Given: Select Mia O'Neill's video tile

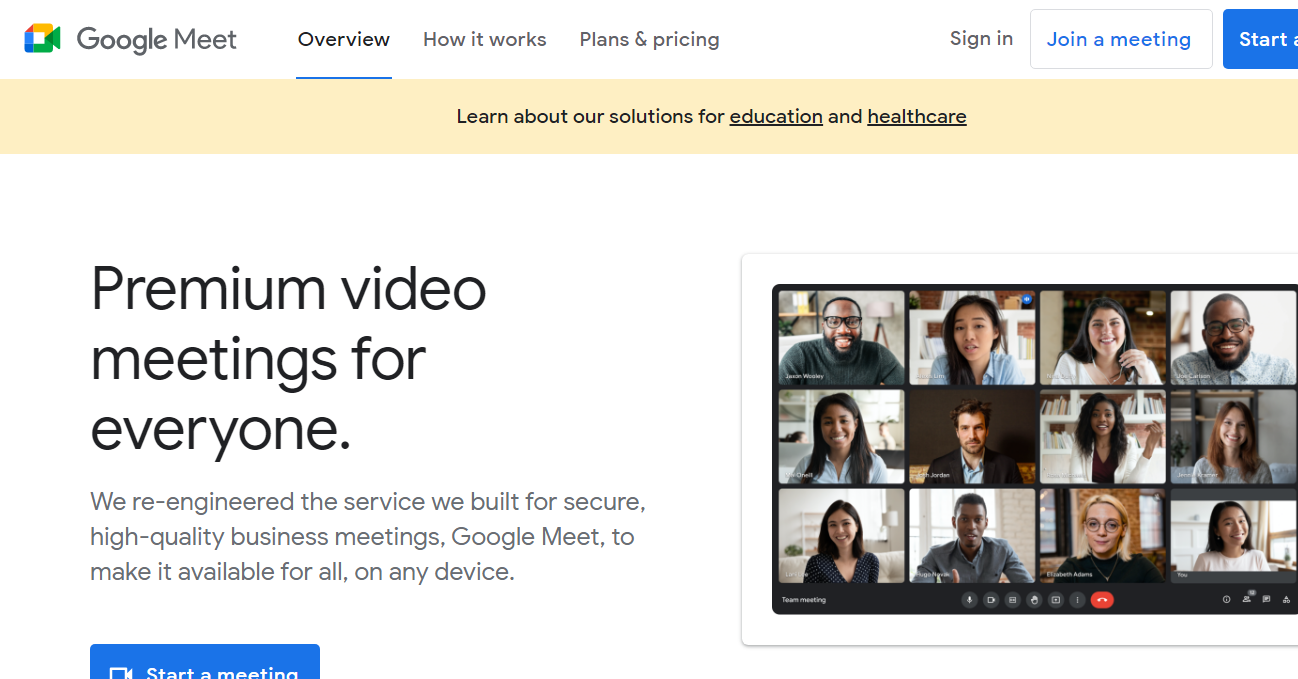Looking at the screenshot, I should [841, 437].
